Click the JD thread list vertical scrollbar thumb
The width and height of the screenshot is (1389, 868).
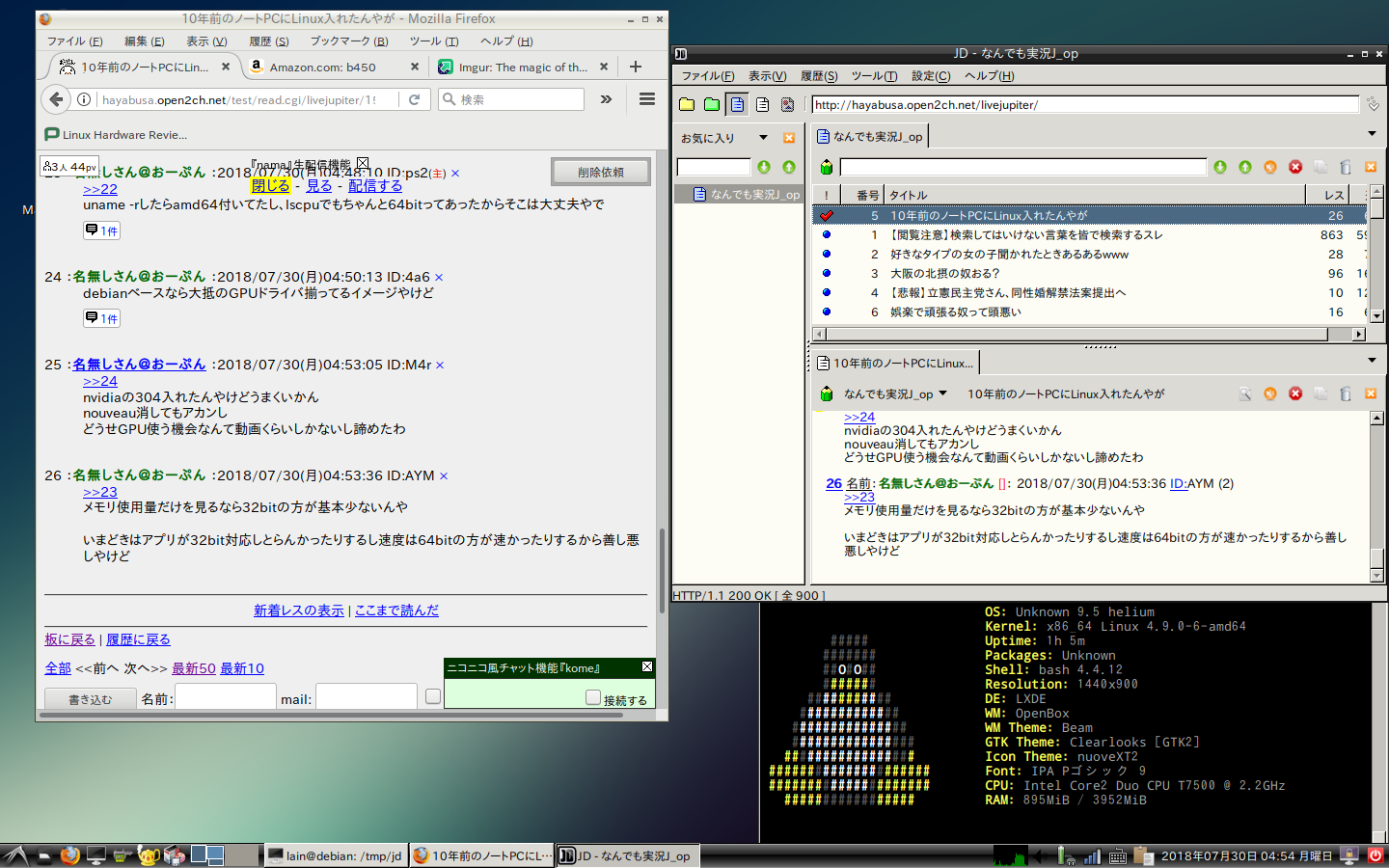(x=1377, y=207)
